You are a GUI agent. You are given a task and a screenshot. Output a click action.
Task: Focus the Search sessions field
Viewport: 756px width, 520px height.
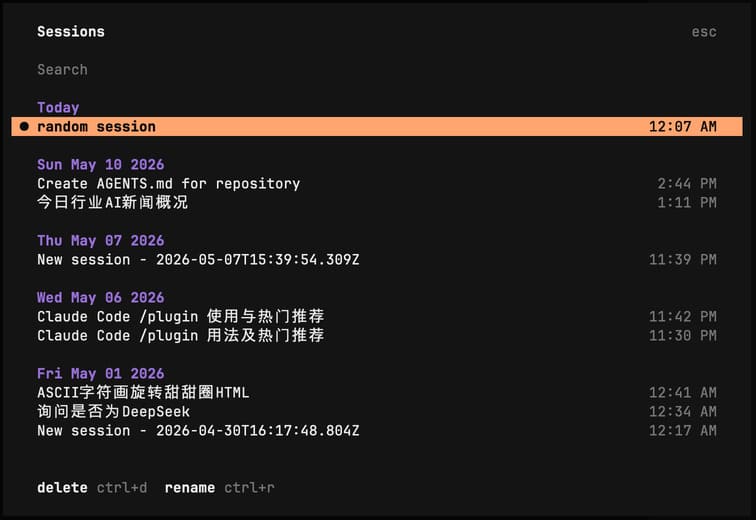(377, 69)
